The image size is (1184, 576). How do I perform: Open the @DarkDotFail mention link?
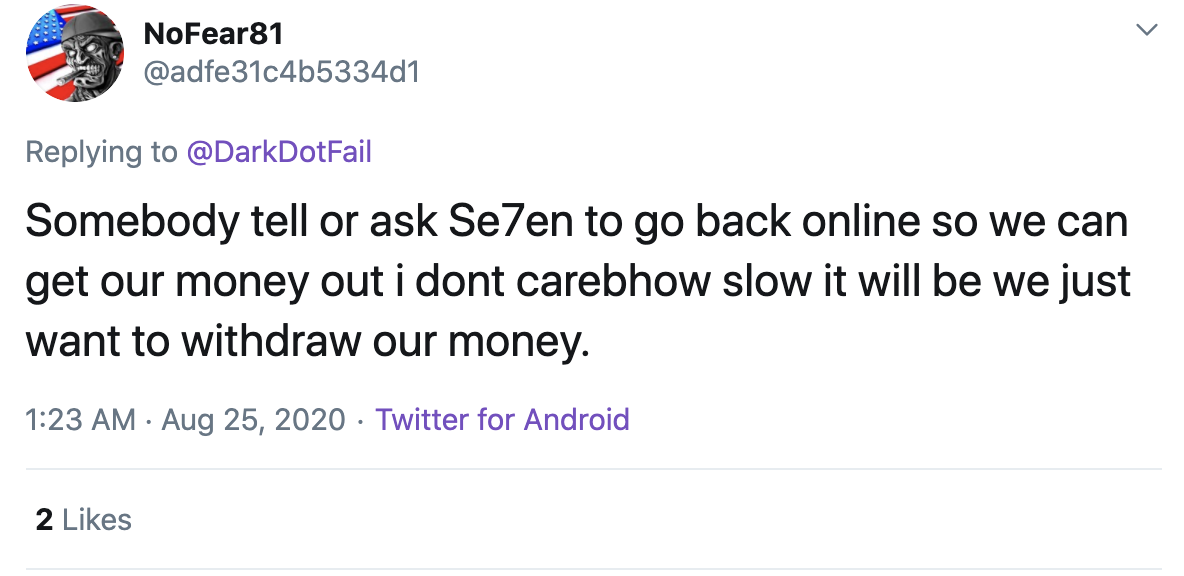(x=279, y=151)
